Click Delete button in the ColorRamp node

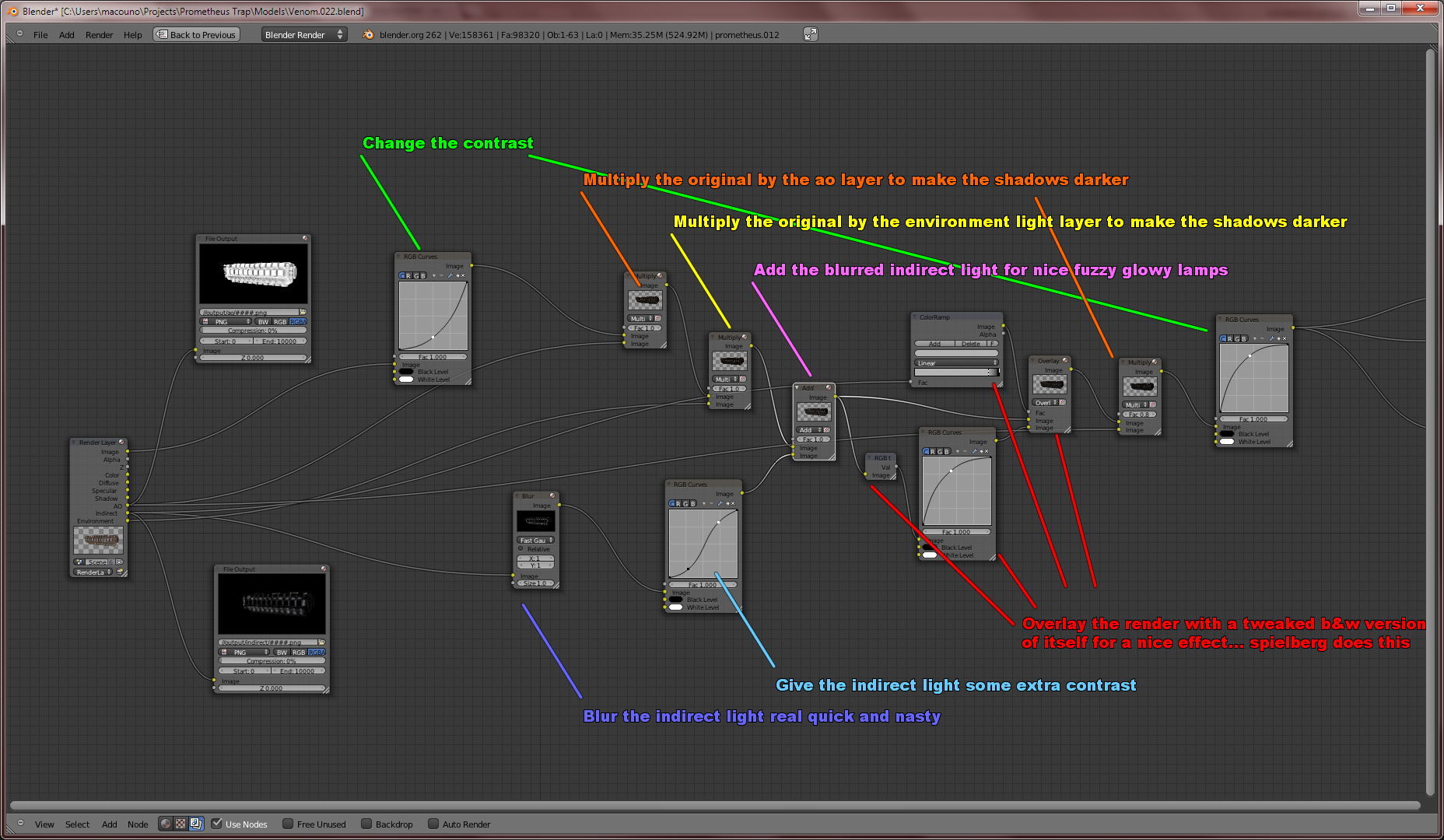click(970, 343)
